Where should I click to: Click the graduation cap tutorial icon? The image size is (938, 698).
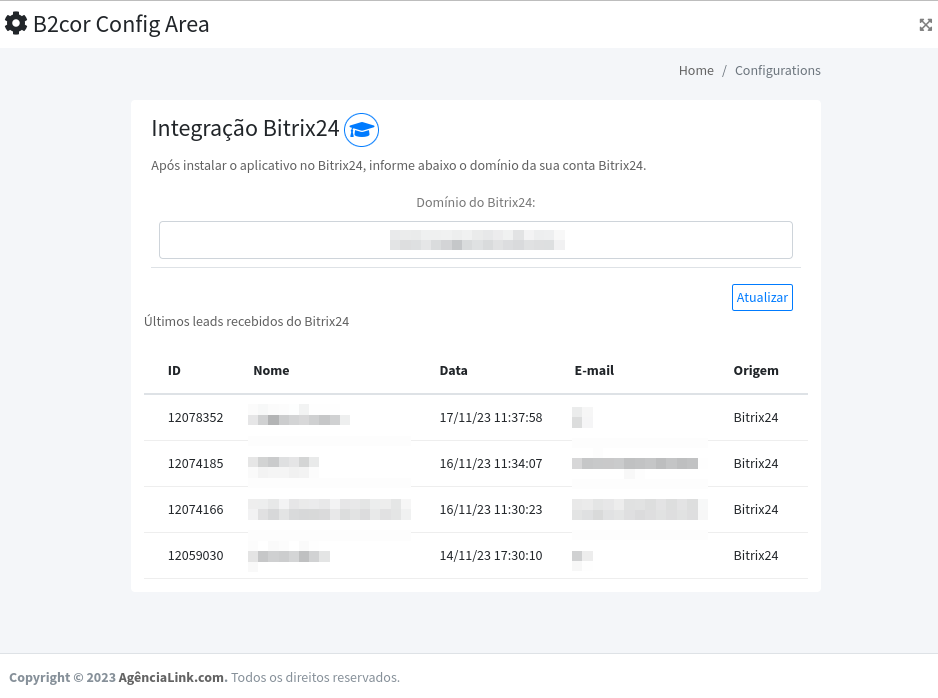click(x=361, y=129)
